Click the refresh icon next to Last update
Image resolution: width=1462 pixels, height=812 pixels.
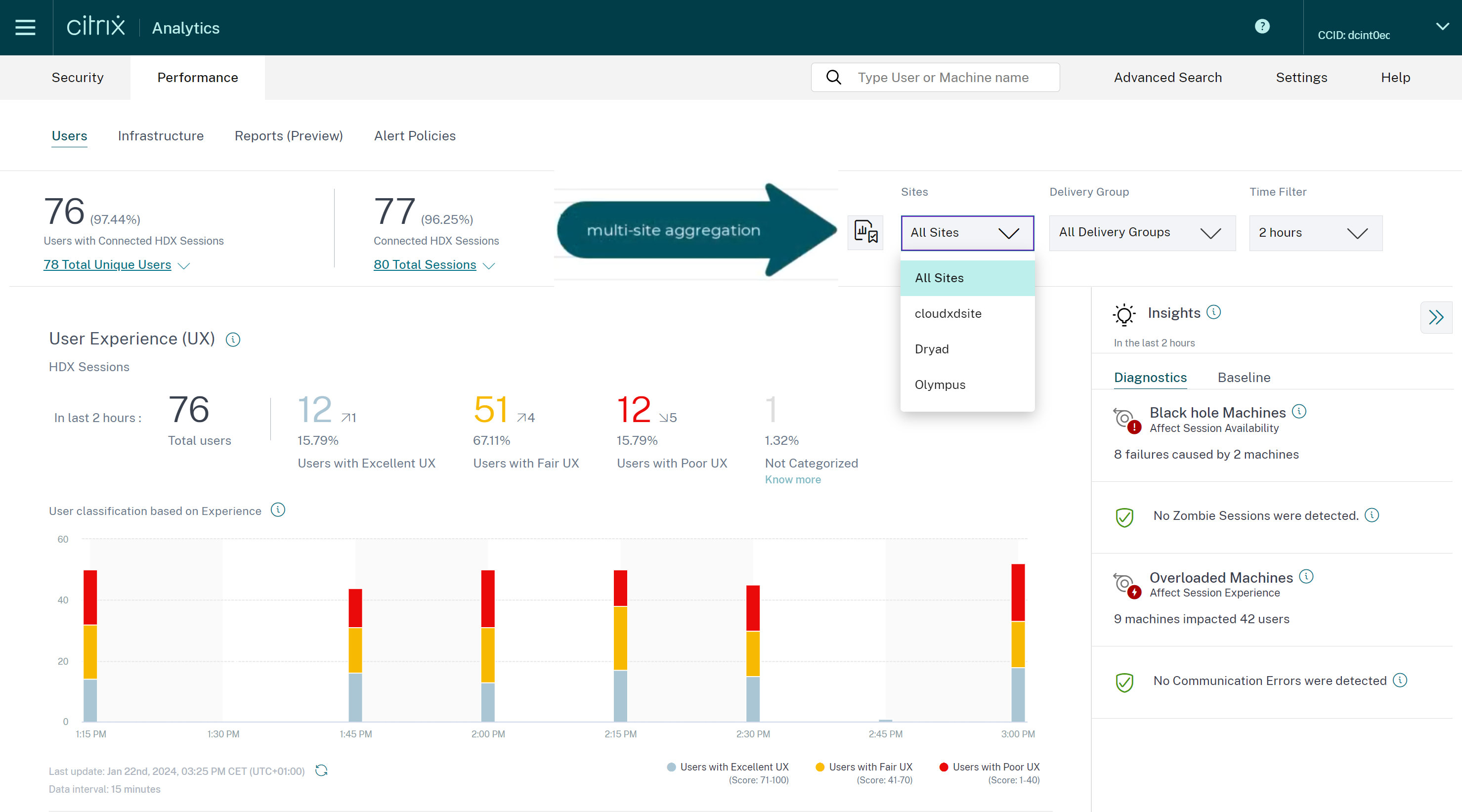coord(321,770)
